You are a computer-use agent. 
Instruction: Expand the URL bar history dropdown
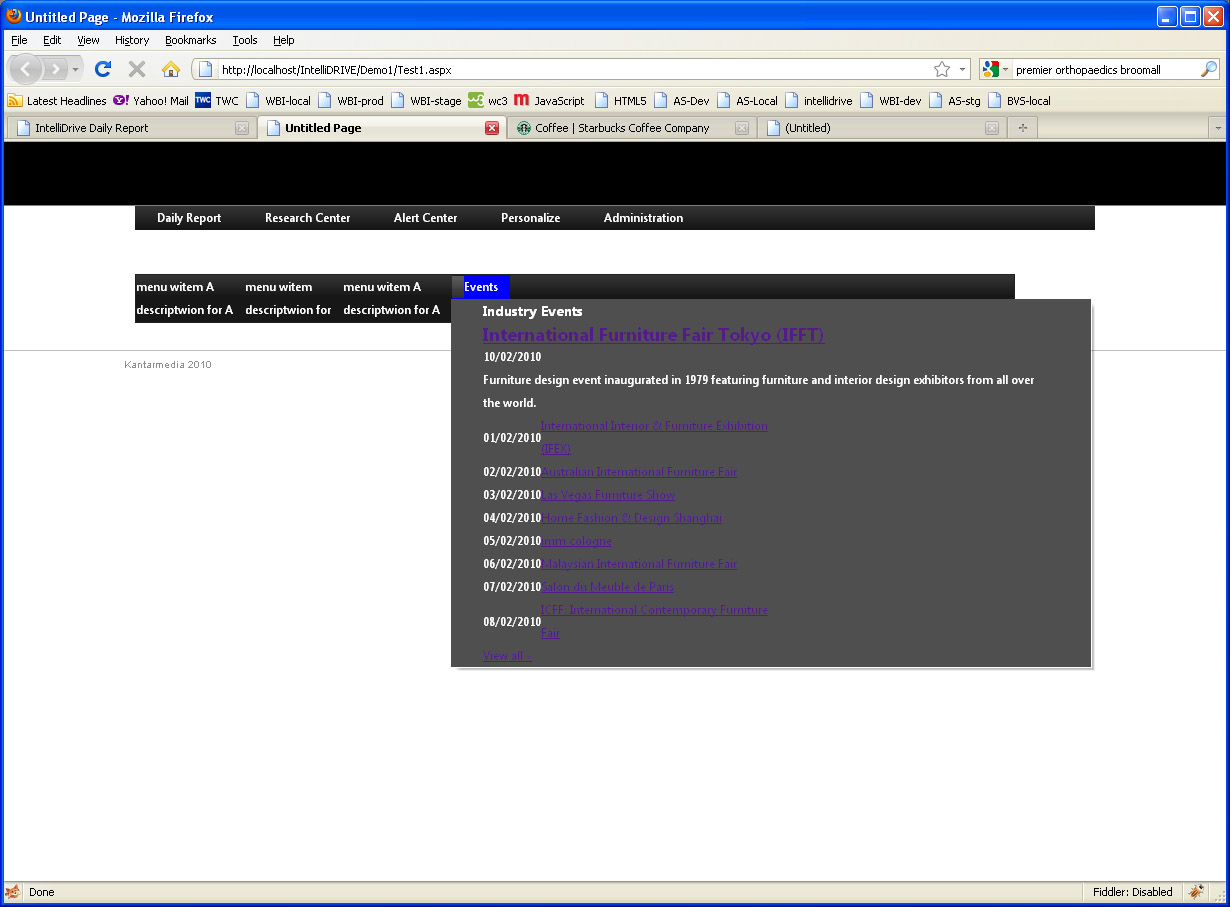pyautogui.click(x=963, y=69)
